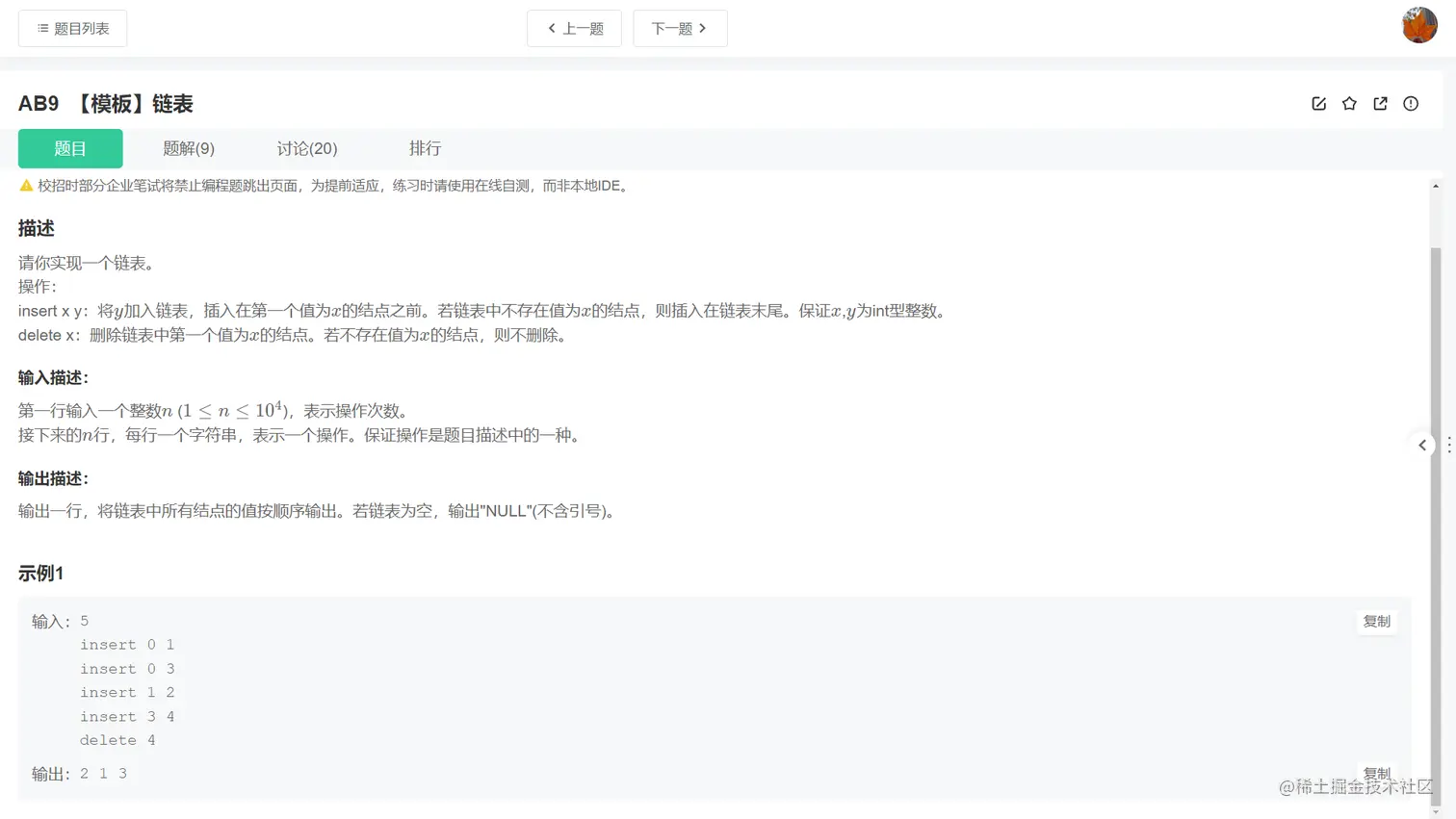
Task: Click the 校招 warning notice text
Action: (335, 186)
